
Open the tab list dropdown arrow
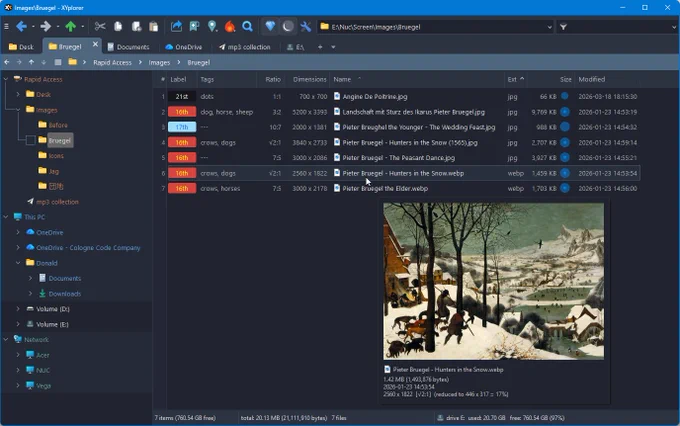click(x=333, y=47)
